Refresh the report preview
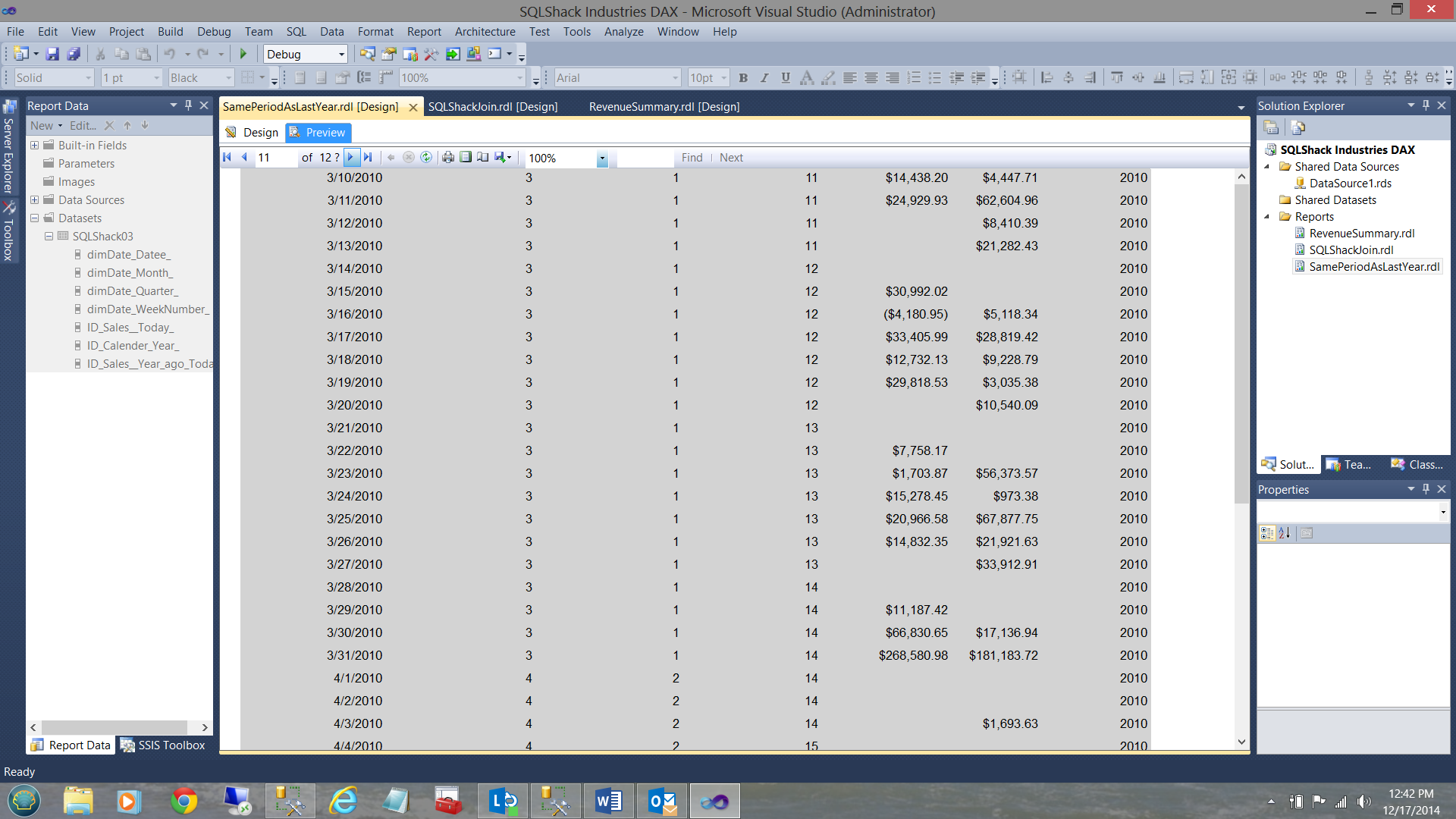The image size is (1456, 819). [x=426, y=157]
